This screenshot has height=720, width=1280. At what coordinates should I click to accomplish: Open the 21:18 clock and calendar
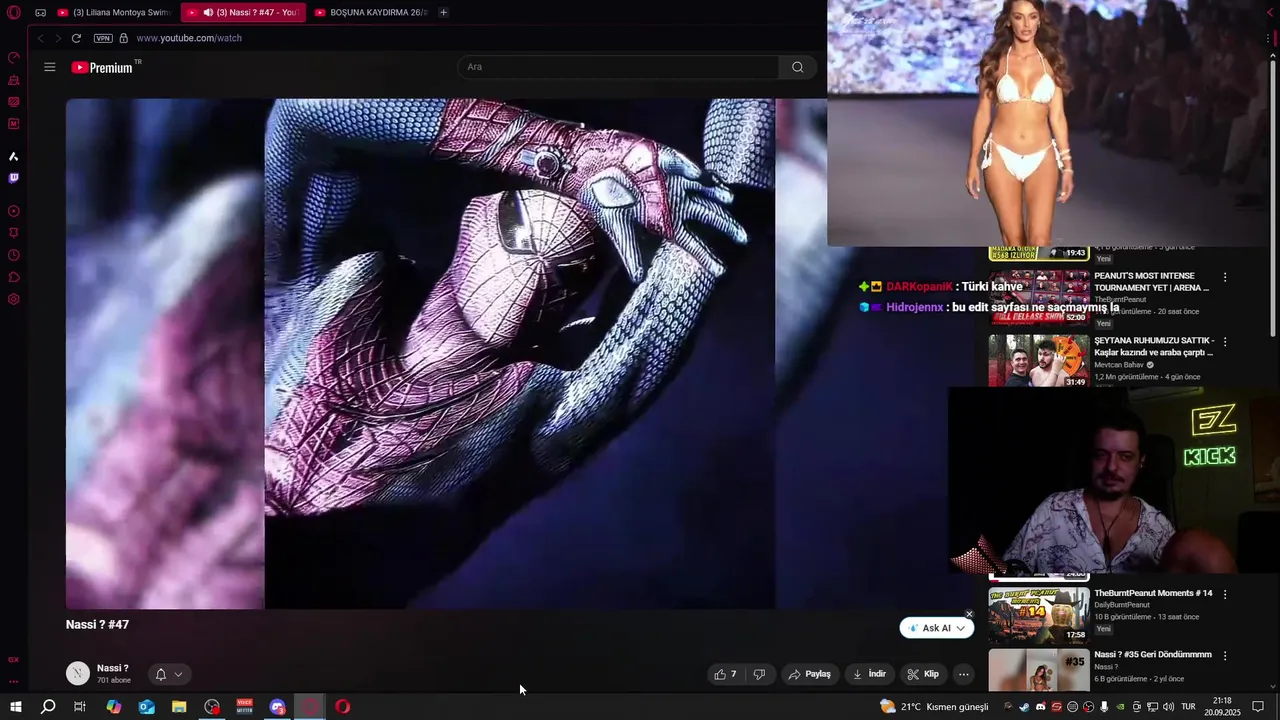coord(1223,707)
